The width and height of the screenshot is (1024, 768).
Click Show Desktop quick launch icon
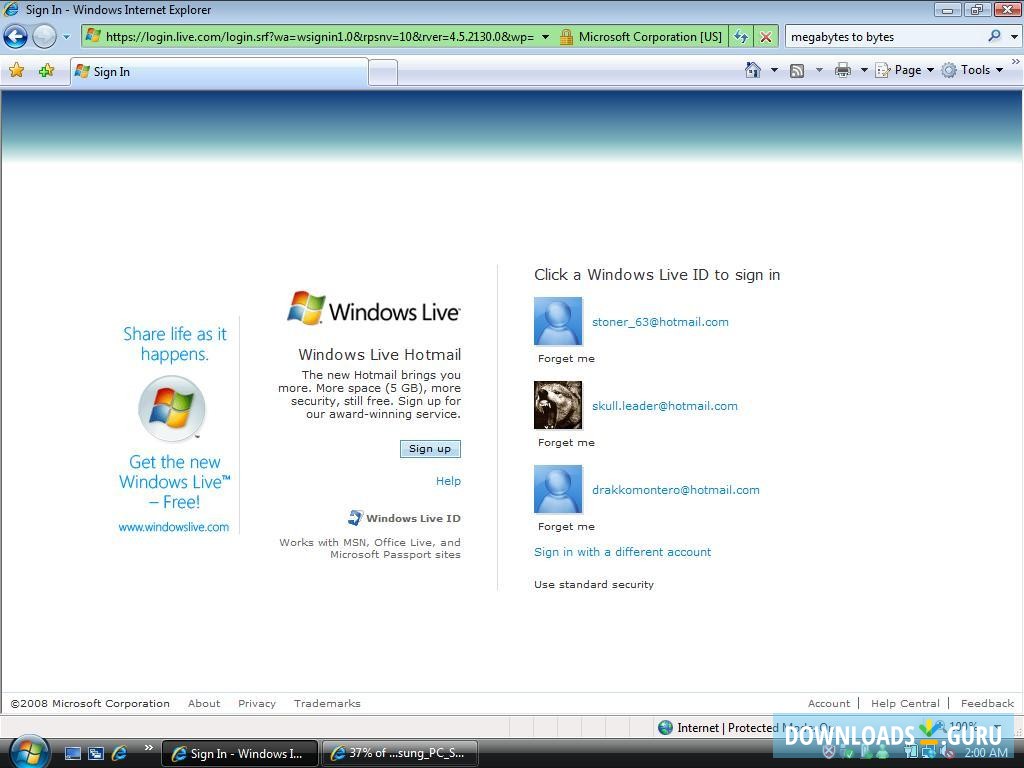click(x=73, y=754)
